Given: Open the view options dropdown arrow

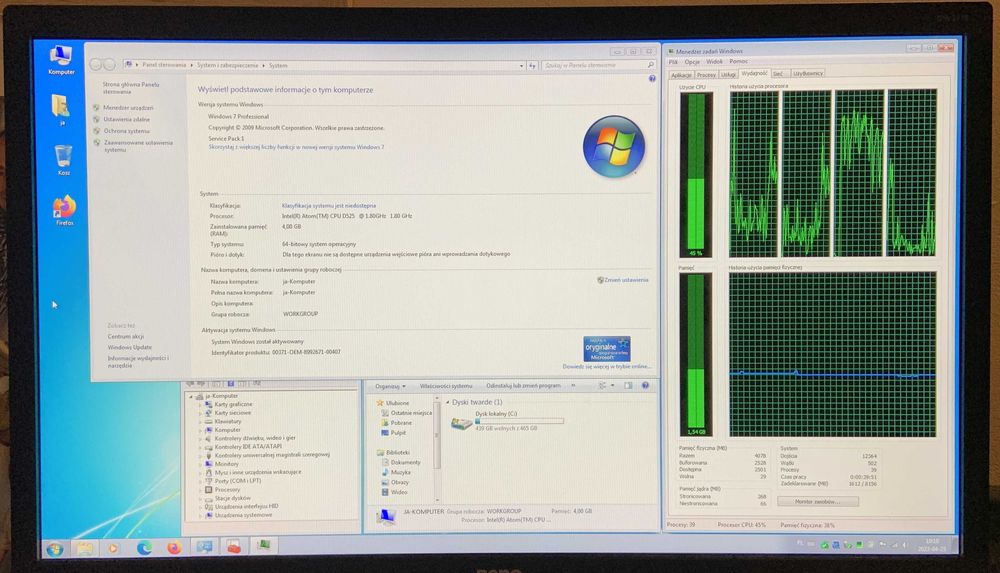Looking at the screenshot, I should tap(612, 385).
